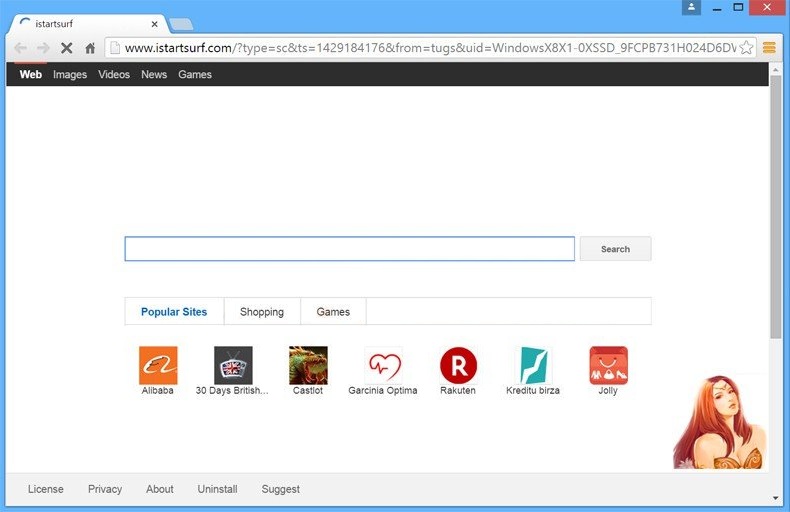Click the Kreditu birza label text
Screen dimensions: 790x512
pyautogui.click(x=533, y=391)
